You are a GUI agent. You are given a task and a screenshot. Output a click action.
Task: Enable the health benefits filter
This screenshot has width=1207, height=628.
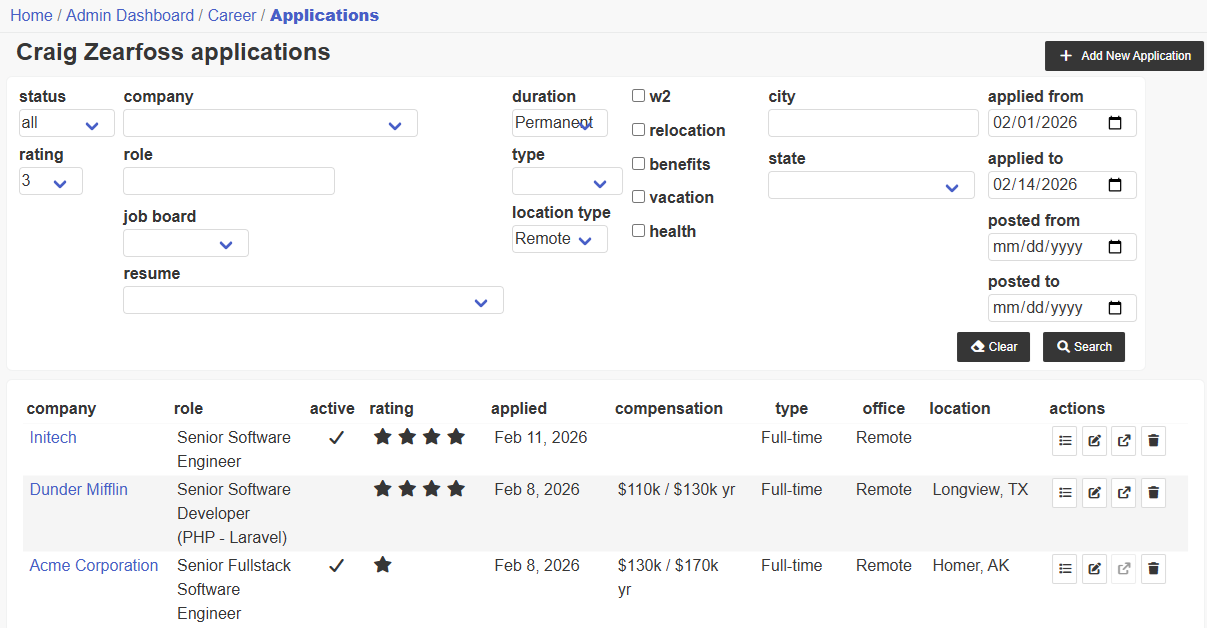click(637, 230)
